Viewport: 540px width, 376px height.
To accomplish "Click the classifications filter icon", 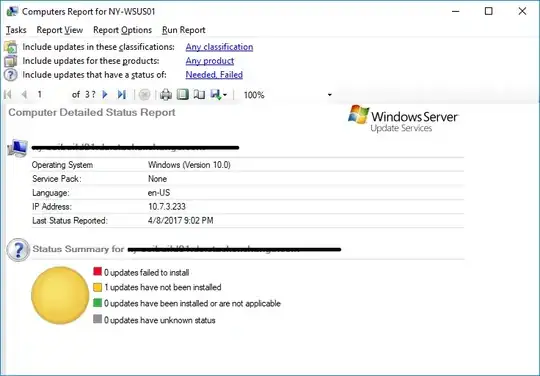I will pos(11,47).
